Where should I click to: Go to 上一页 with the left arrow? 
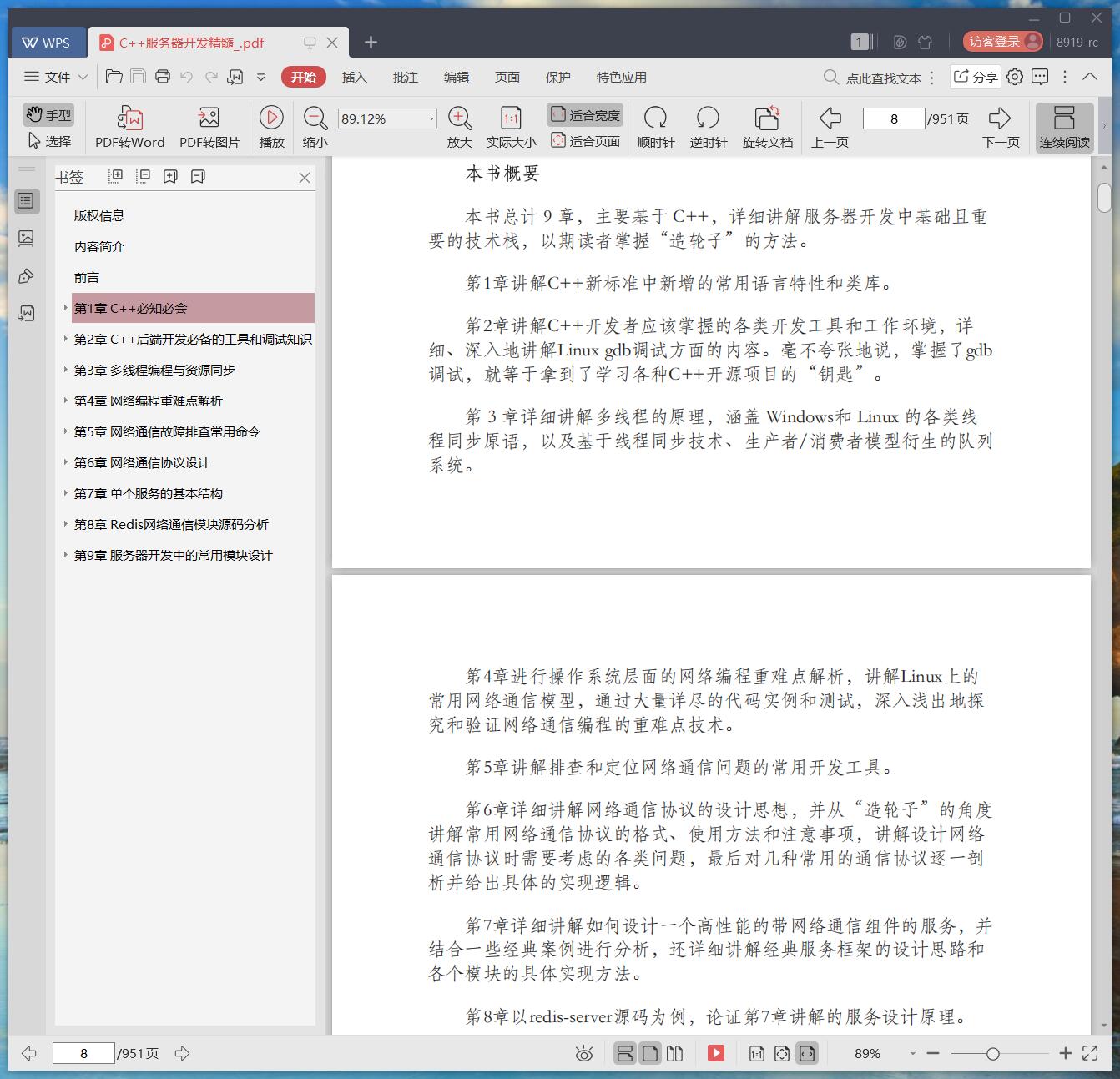point(830,127)
